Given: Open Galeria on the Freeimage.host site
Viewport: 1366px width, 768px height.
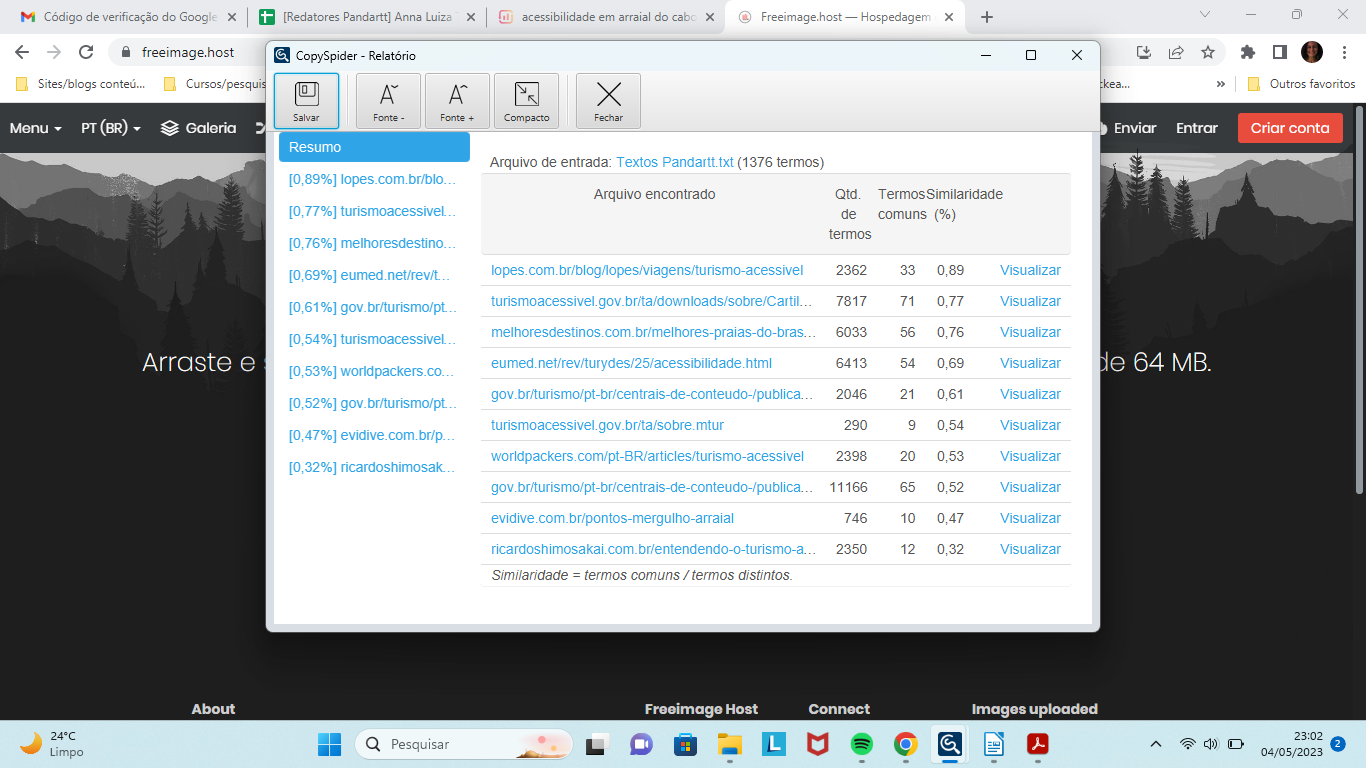Looking at the screenshot, I should pos(199,128).
